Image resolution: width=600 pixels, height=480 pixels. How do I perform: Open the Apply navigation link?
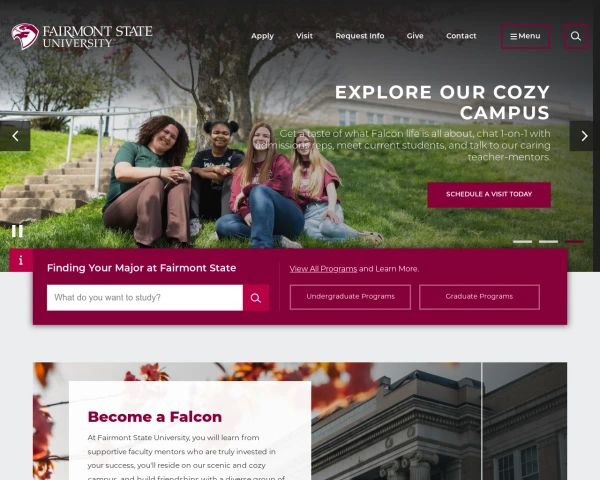tap(262, 36)
